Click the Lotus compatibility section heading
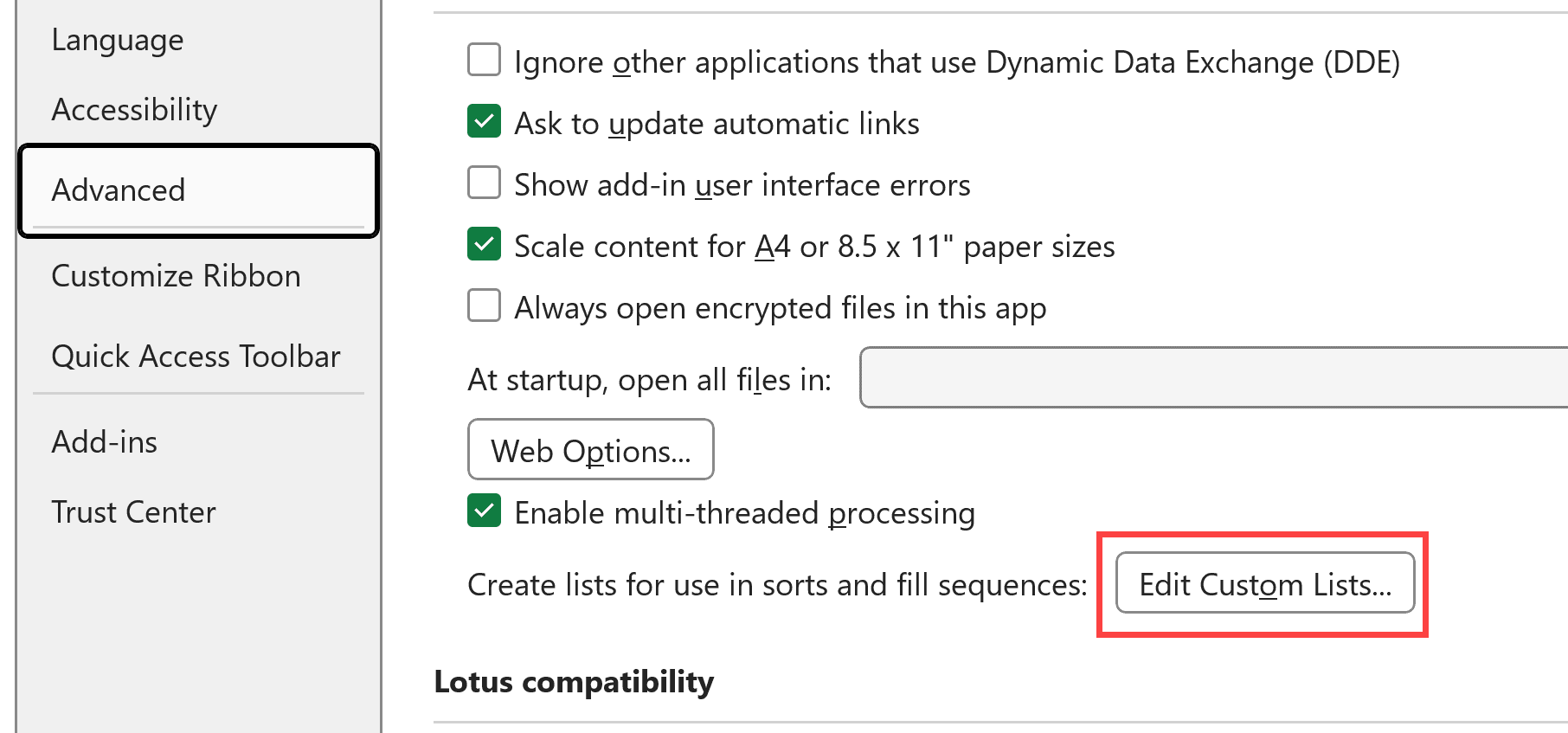Image resolution: width=1568 pixels, height=733 pixels. 574,682
